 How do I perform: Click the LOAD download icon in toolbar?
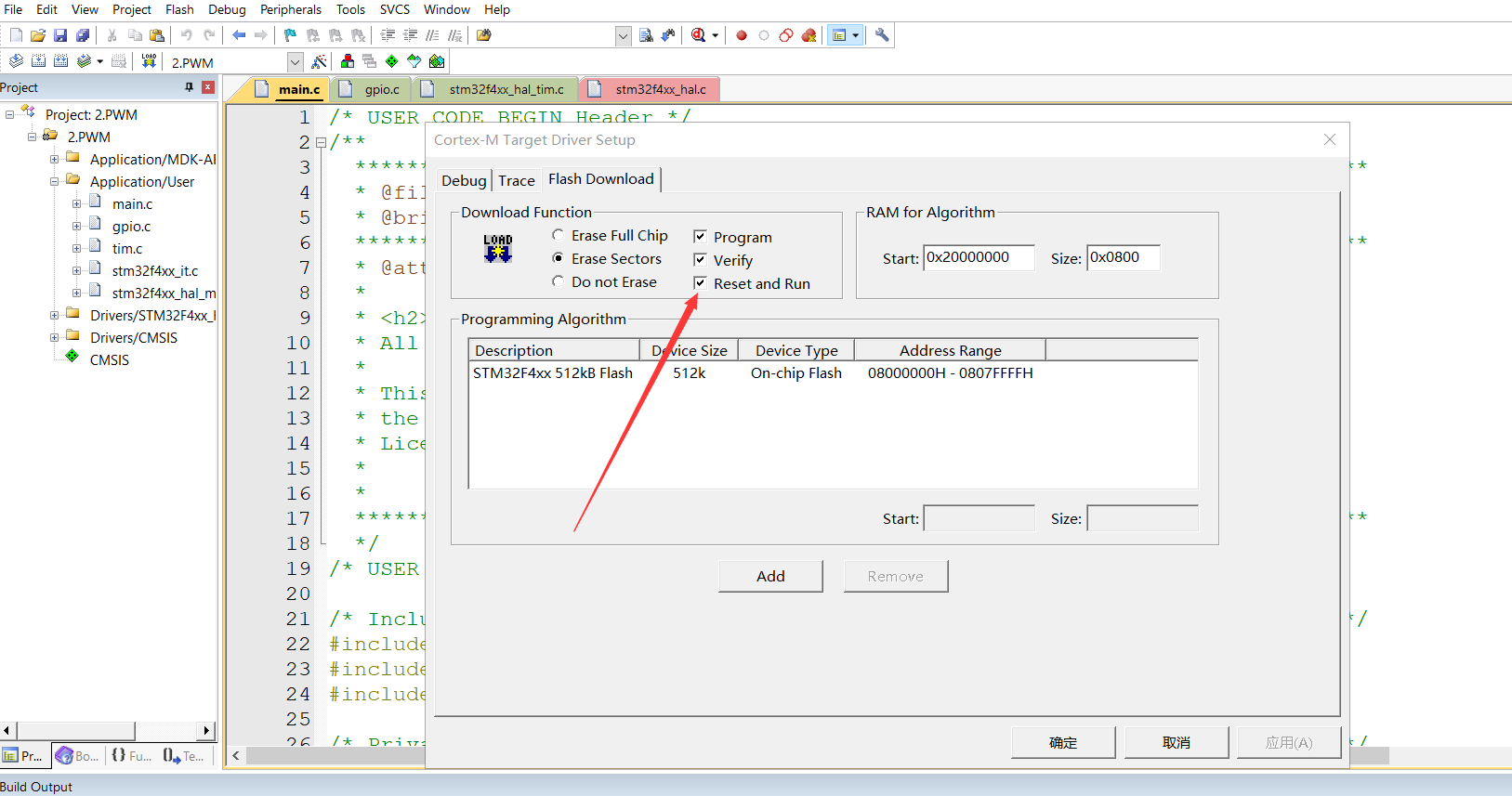149,61
